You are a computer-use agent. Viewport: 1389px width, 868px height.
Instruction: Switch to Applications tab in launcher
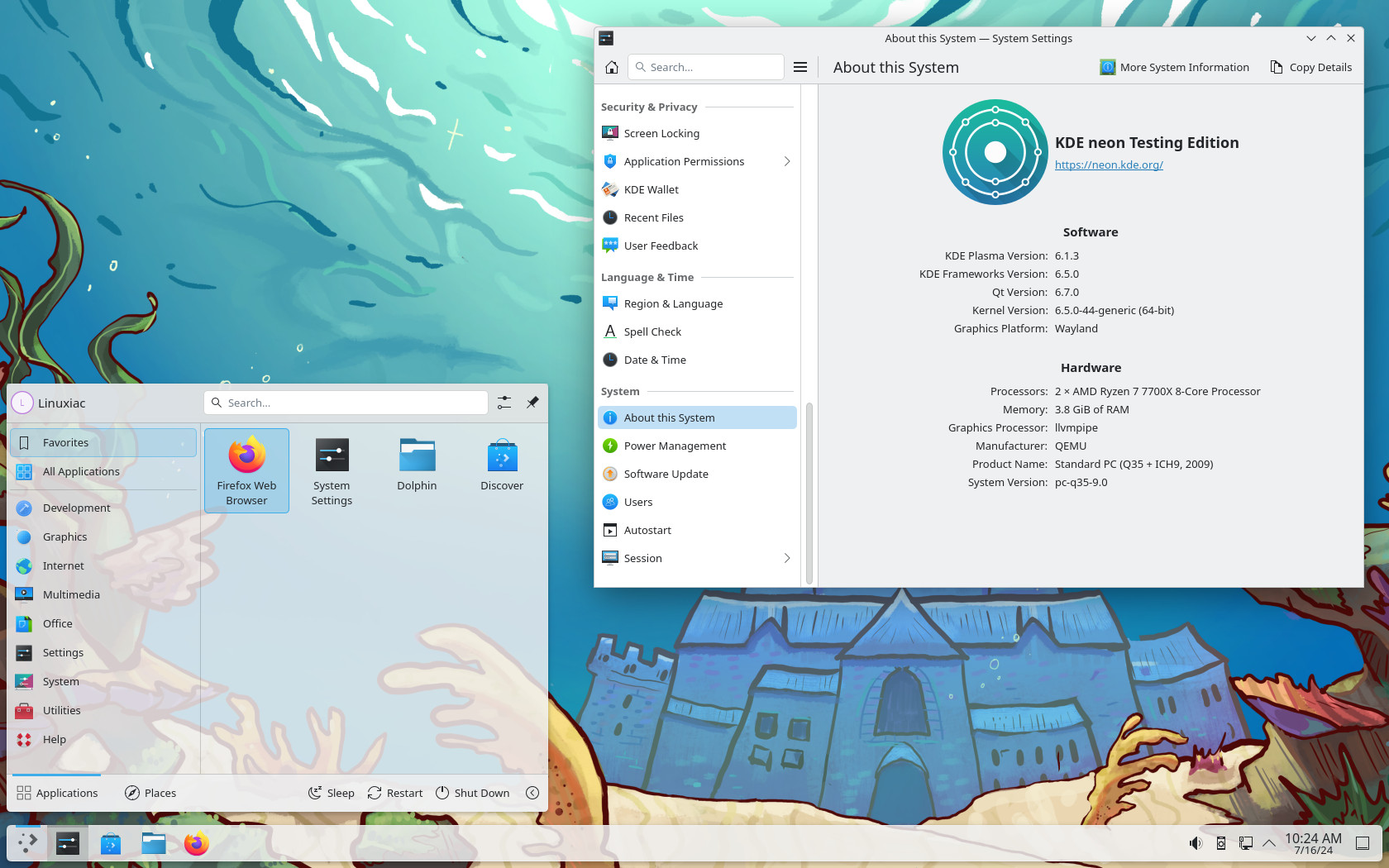click(x=57, y=793)
